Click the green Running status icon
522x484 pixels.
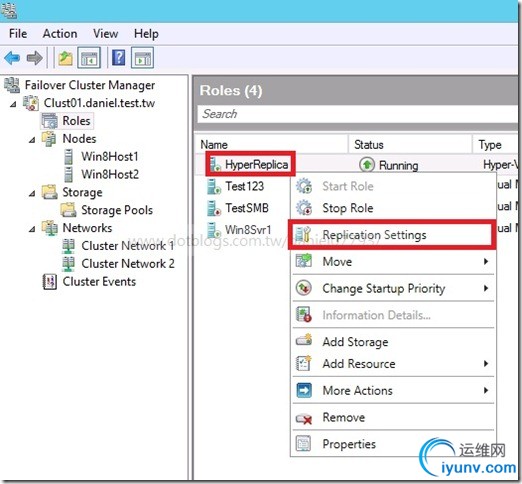tap(367, 165)
